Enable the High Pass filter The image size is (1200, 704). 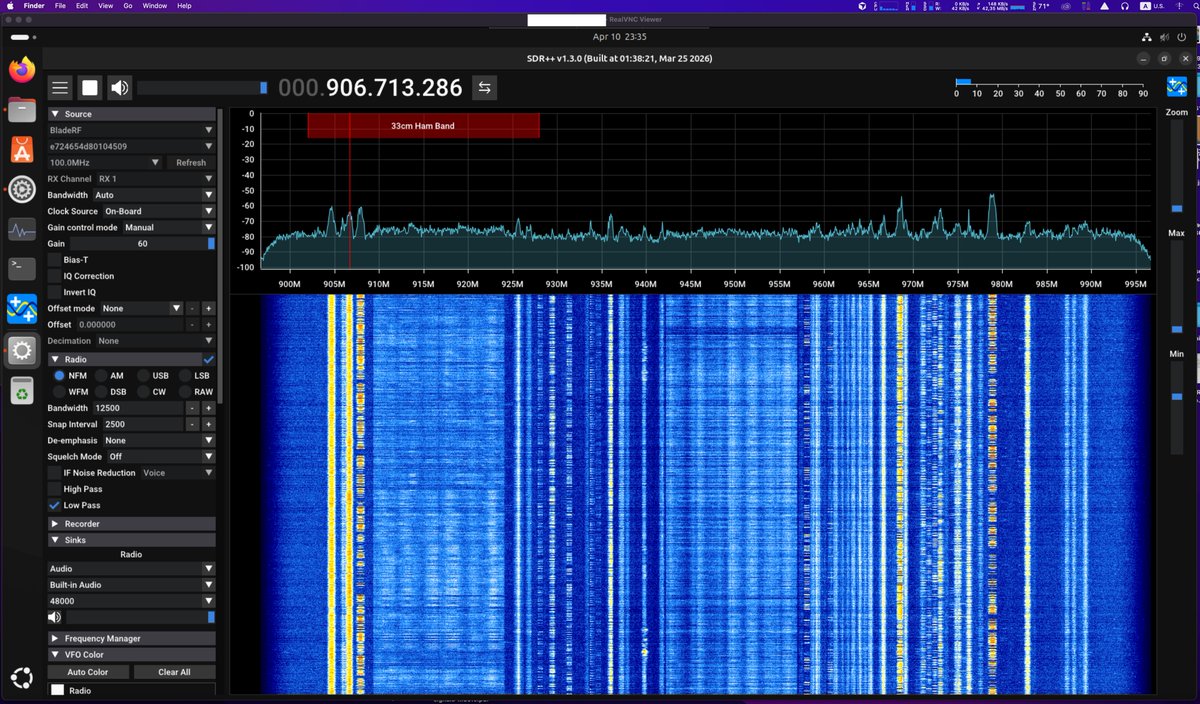coord(54,489)
